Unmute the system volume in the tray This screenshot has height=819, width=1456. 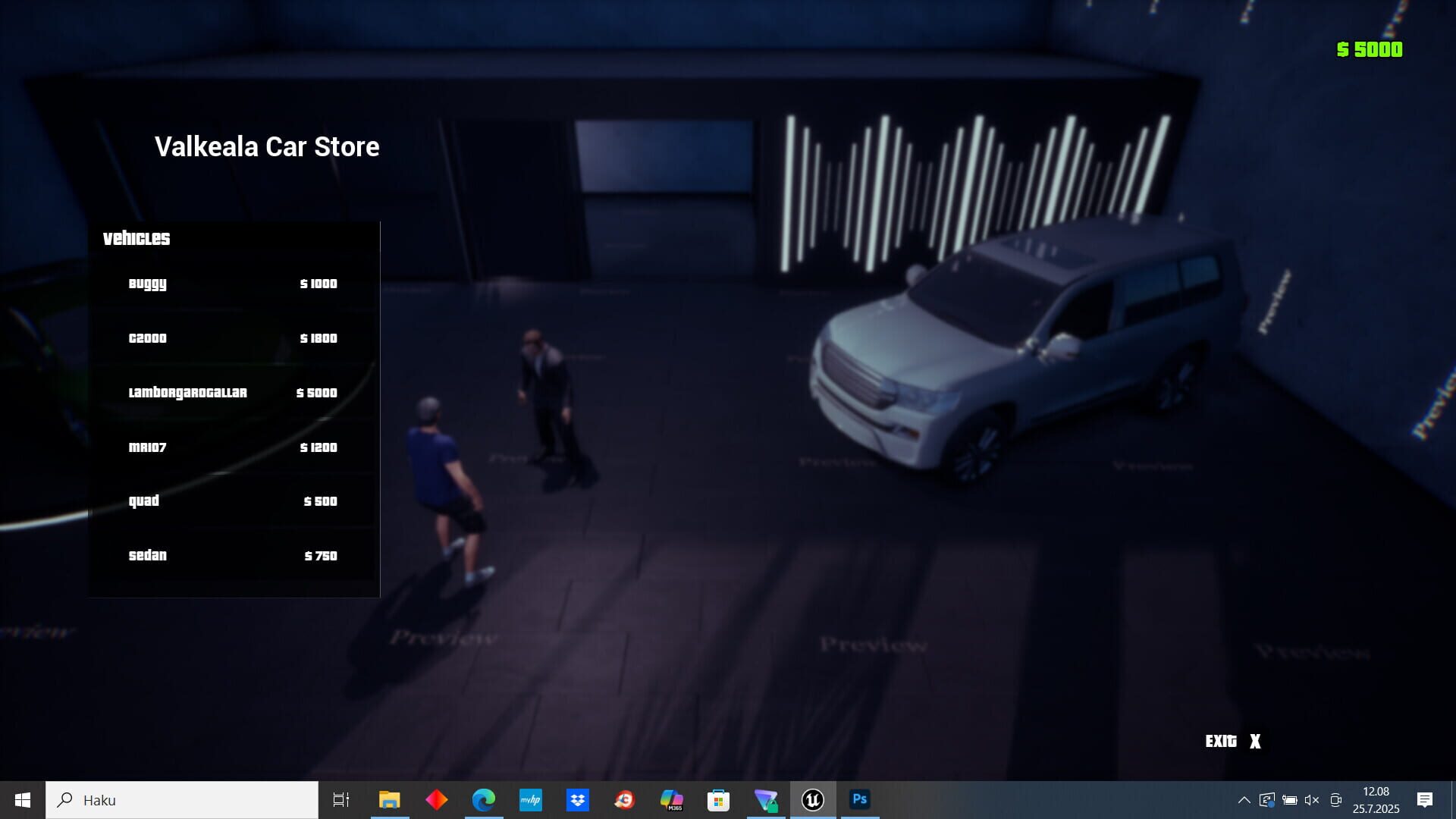pyautogui.click(x=1310, y=799)
